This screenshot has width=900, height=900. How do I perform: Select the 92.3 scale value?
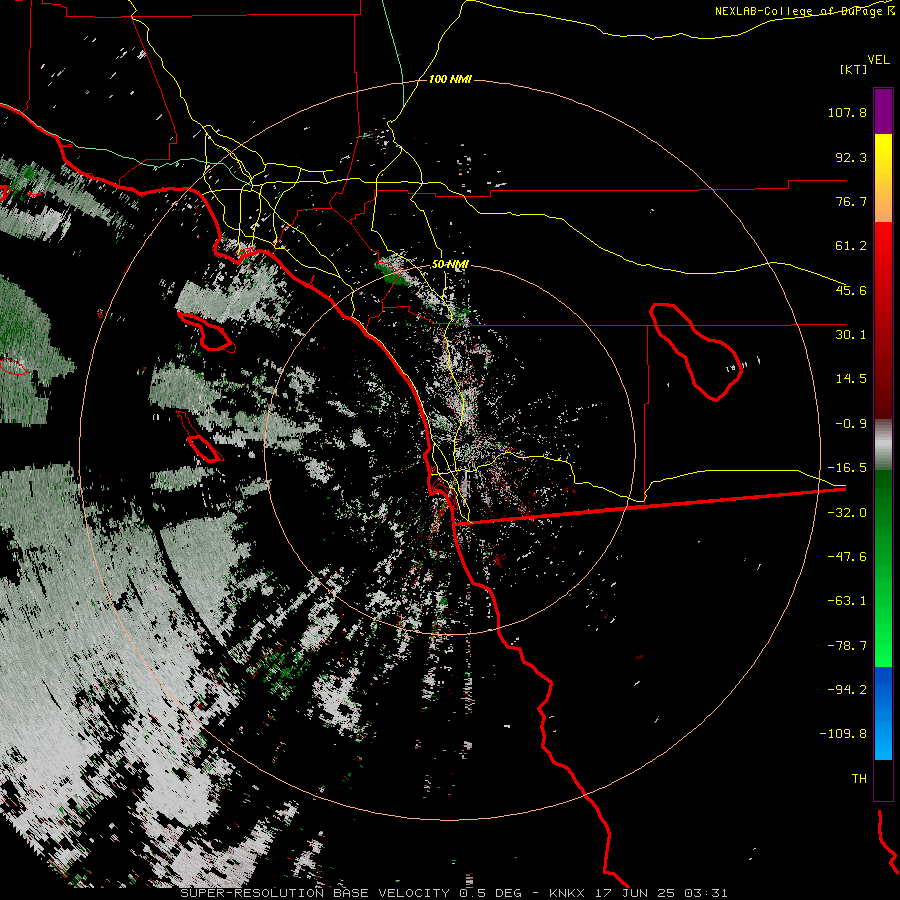click(851, 157)
